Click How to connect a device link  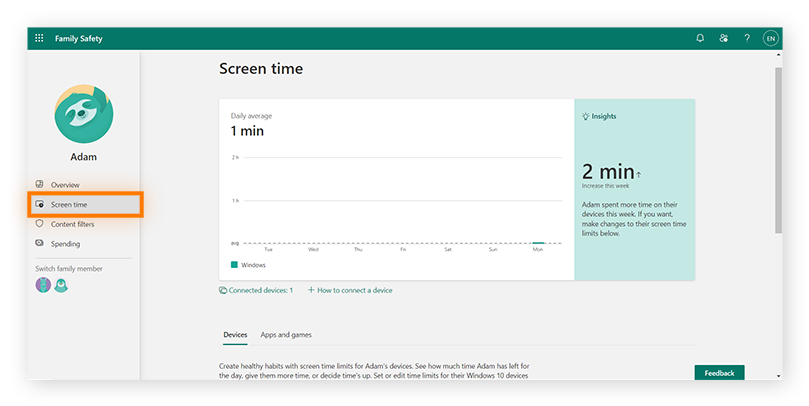point(350,290)
